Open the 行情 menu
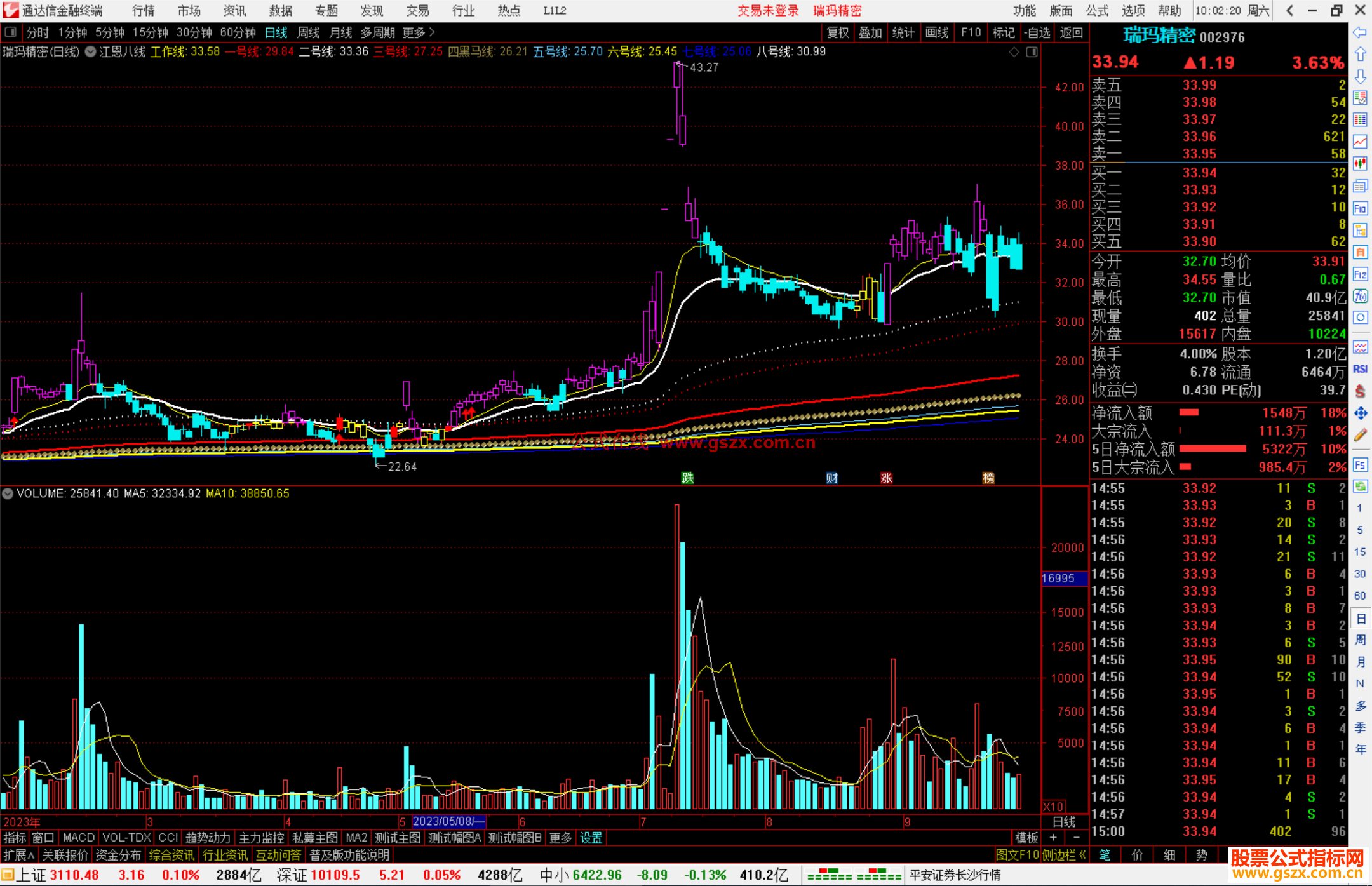 [x=144, y=11]
